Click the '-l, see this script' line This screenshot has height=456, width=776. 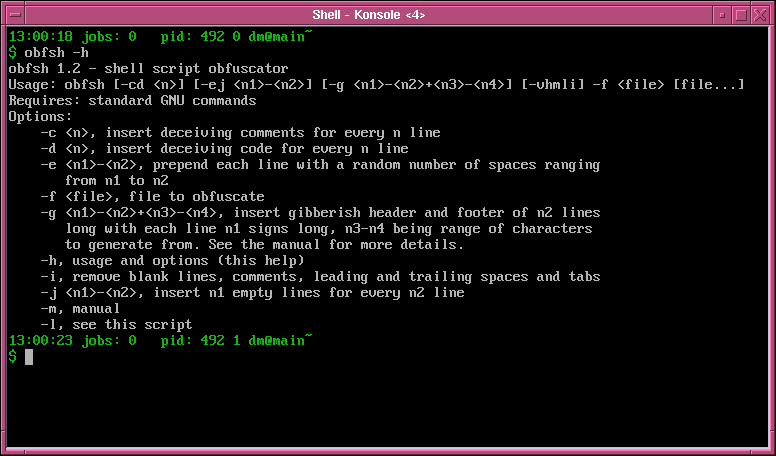coord(116,325)
